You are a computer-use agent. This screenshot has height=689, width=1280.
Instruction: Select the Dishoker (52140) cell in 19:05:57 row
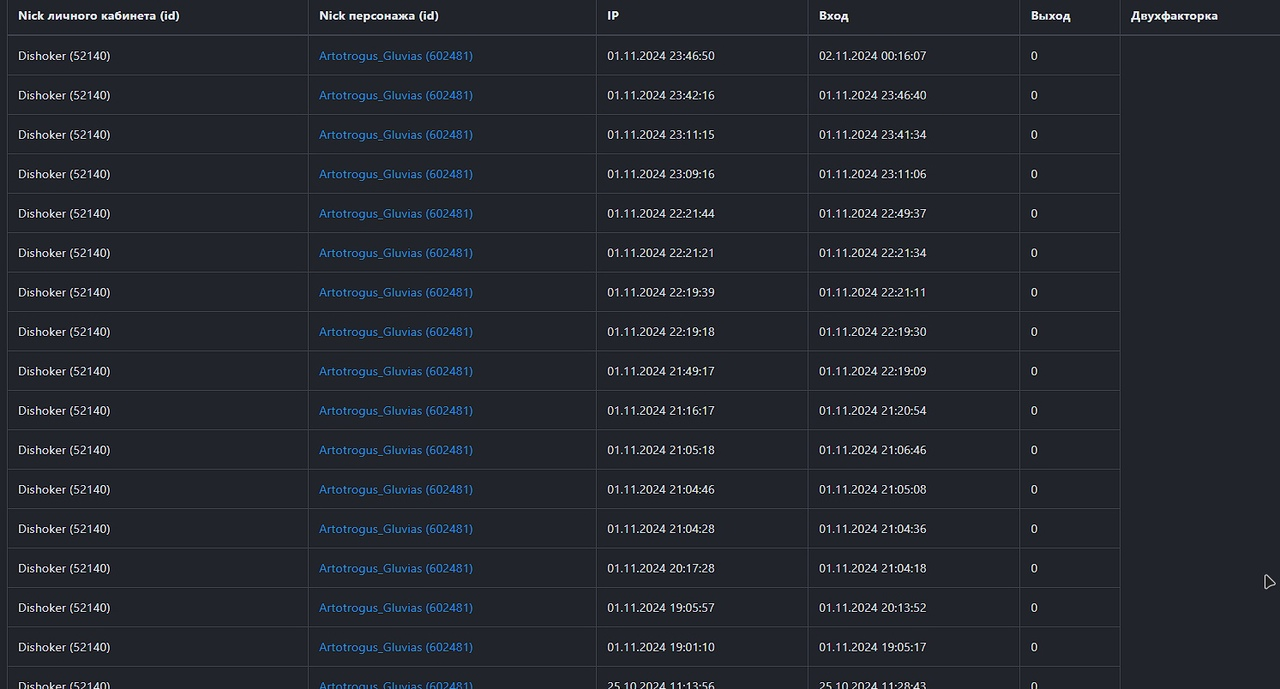(x=64, y=608)
